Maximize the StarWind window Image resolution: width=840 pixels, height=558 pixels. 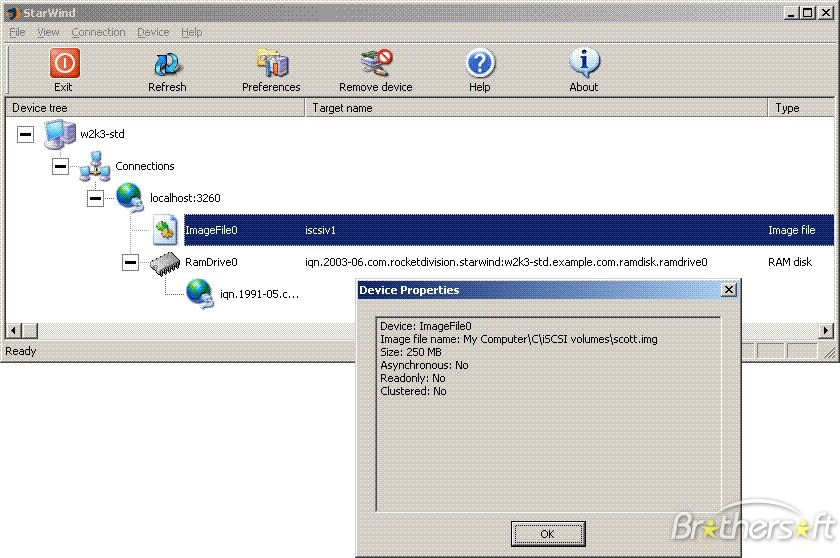pyautogui.click(x=808, y=12)
